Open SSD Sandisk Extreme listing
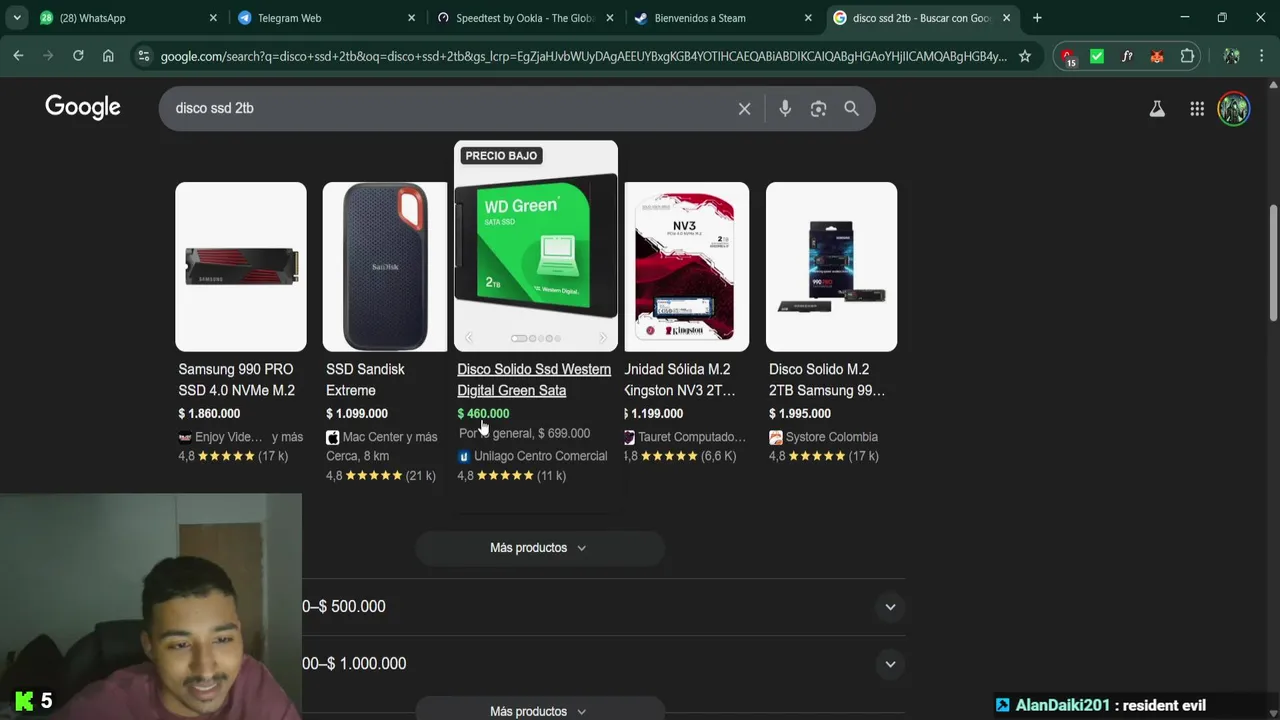This screenshot has height=720, width=1280. click(x=365, y=380)
